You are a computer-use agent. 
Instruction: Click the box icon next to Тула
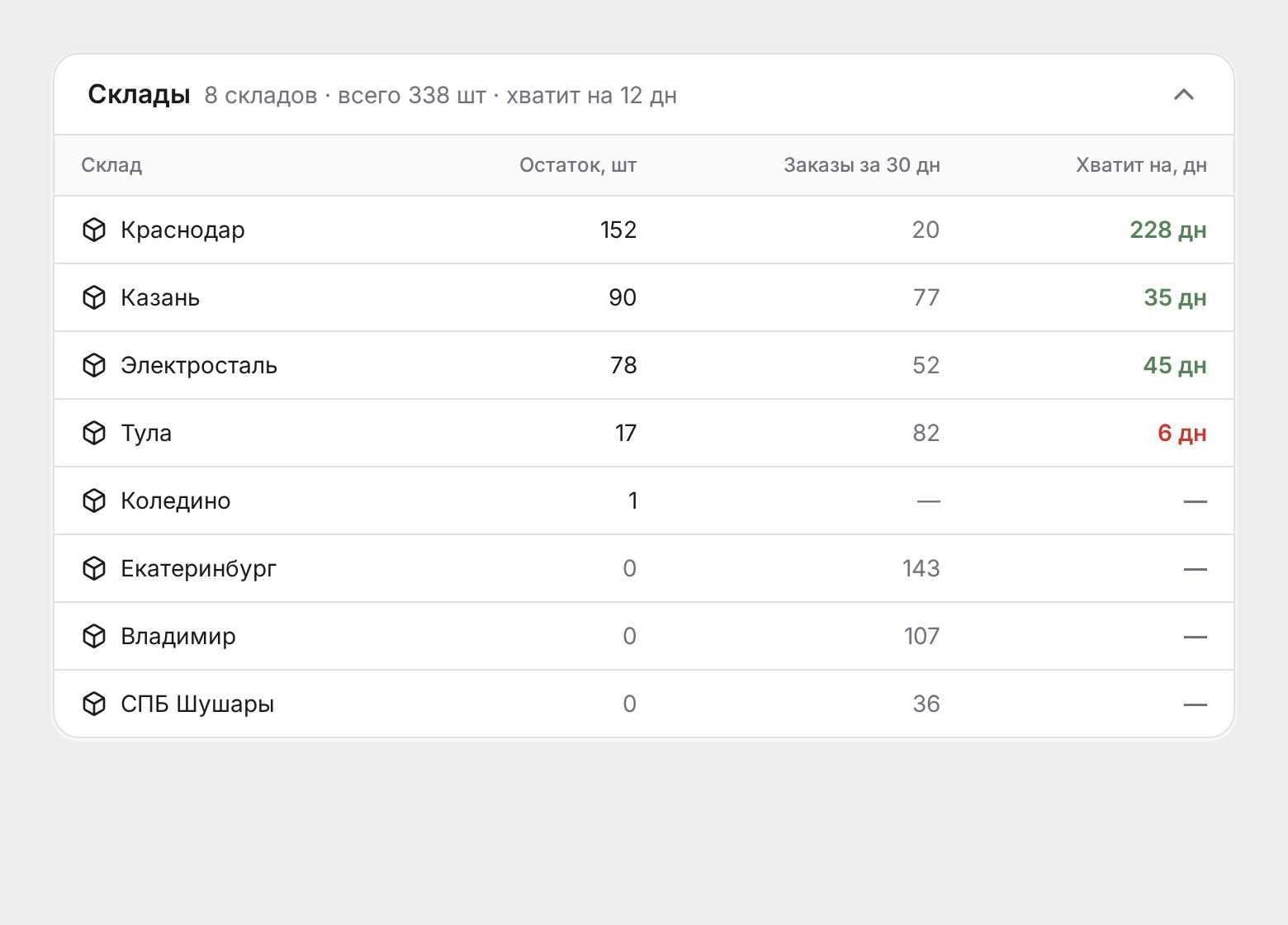94,433
